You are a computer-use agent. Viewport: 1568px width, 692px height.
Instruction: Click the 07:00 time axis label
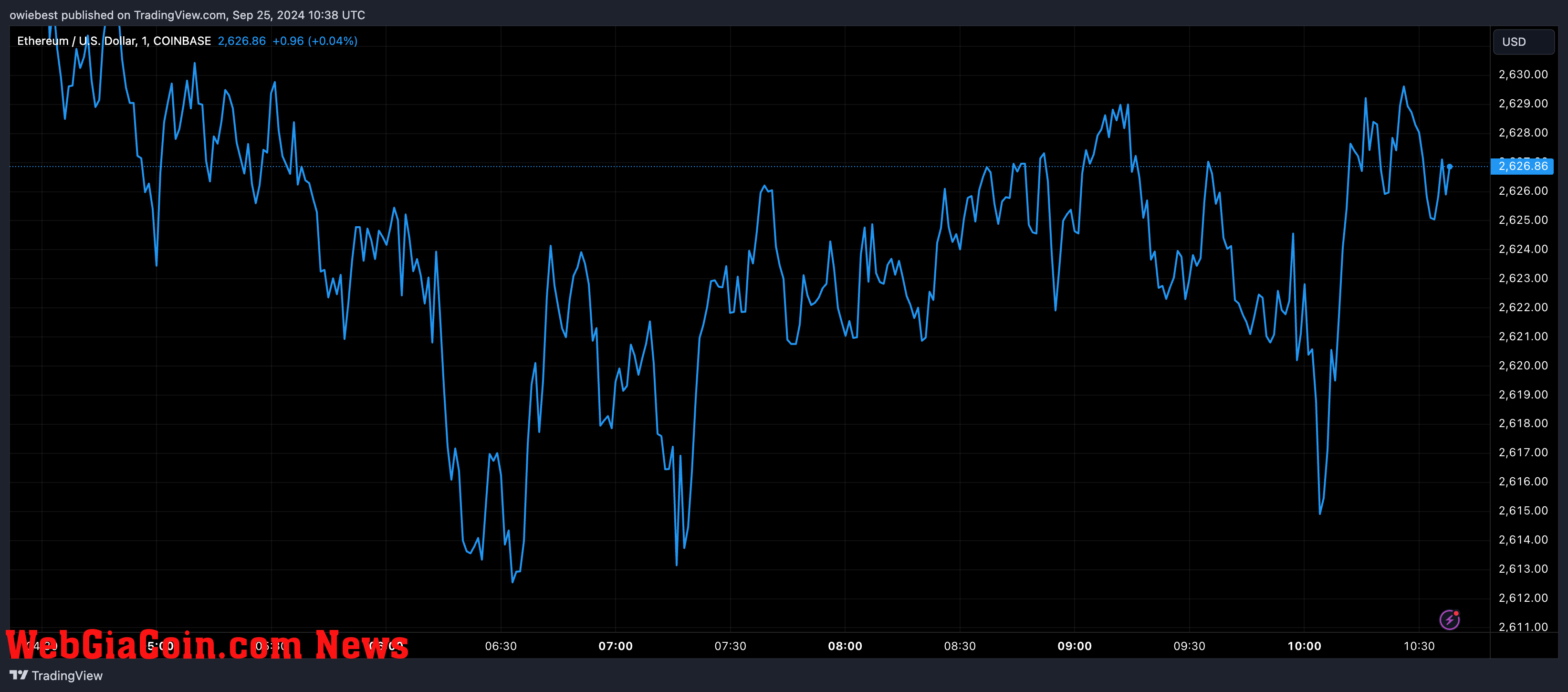point(616,646)
